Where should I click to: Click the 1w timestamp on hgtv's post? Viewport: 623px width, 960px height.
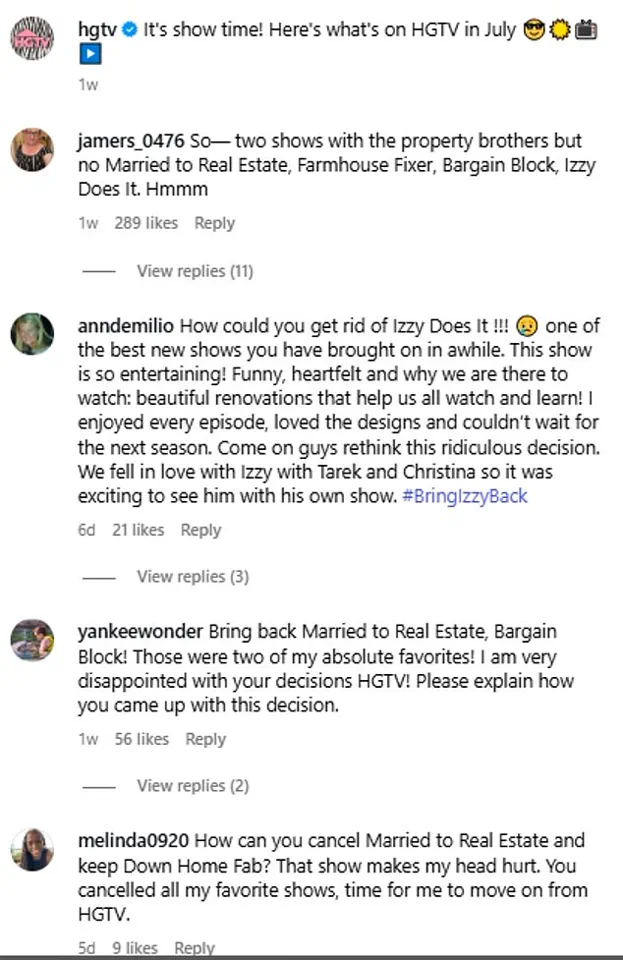(86, 85)
